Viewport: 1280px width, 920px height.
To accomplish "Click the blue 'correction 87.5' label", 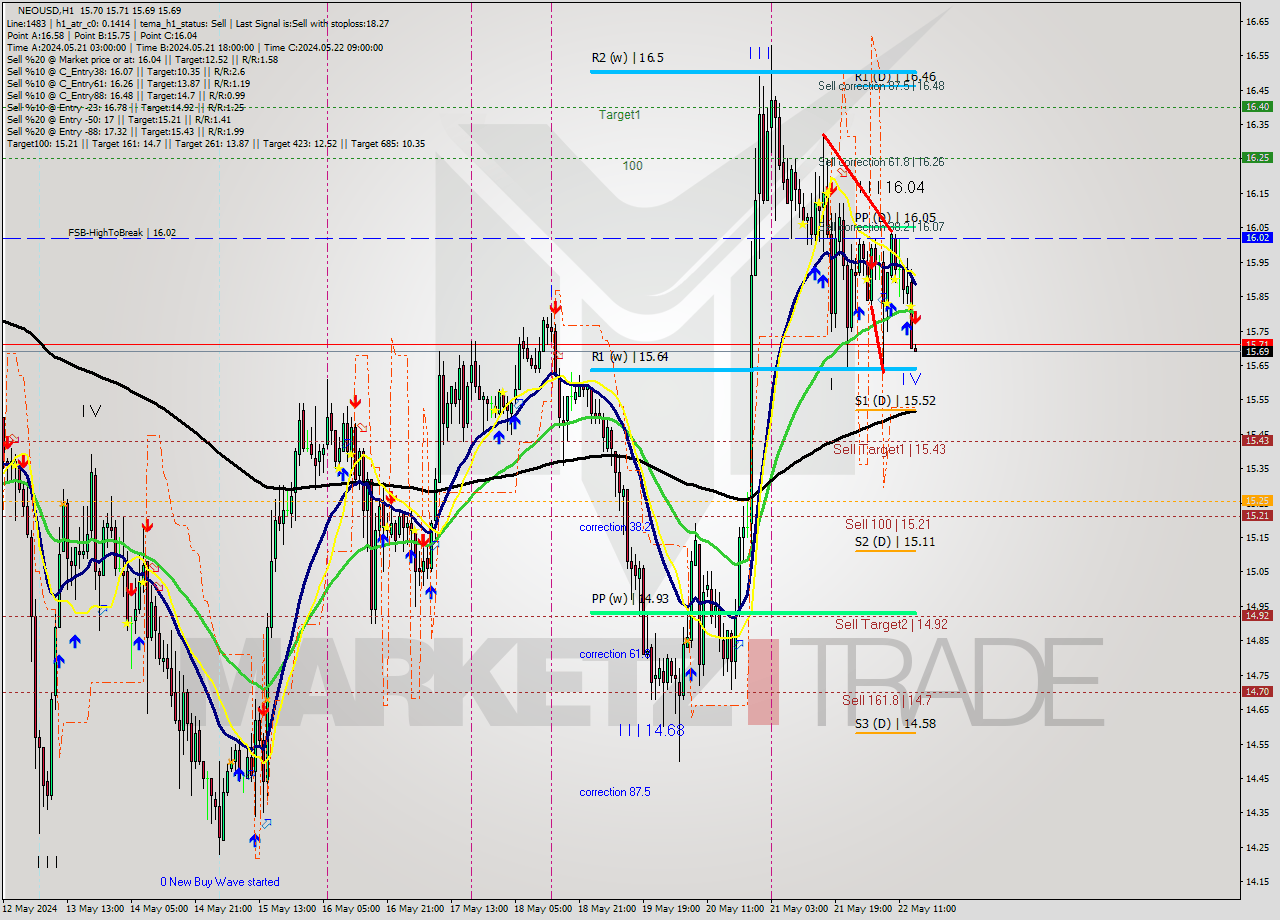I will [x=615, y=792].
